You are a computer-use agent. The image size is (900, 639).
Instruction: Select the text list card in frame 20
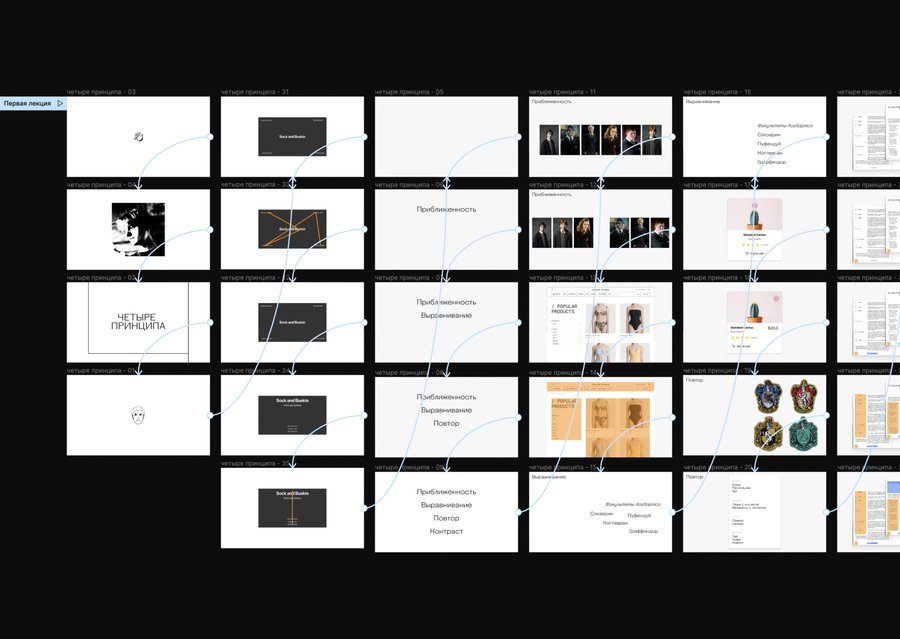pyautogui.click(x=754, y=512)
